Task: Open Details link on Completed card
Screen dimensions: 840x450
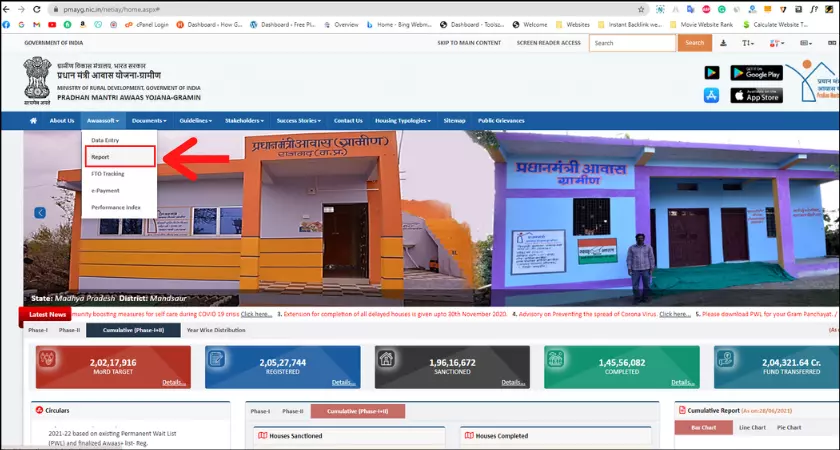Action: [683, 382]
